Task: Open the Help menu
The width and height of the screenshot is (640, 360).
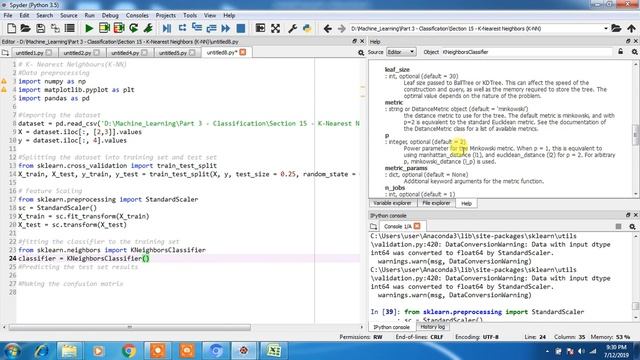Action: click(229, 15)
